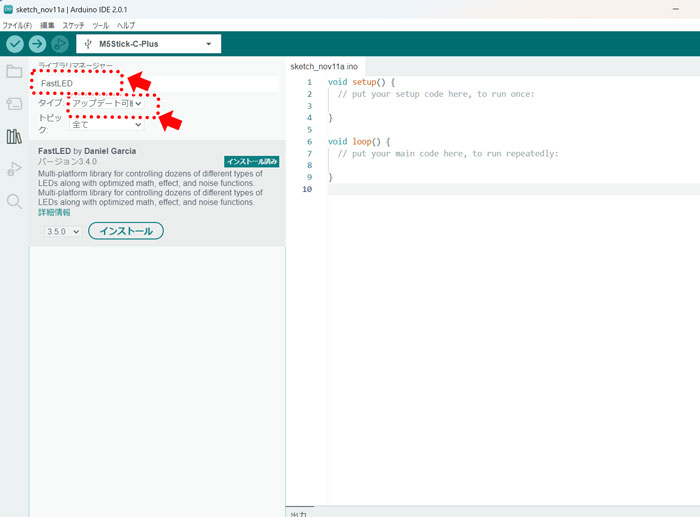
Task: Click the FastLED by Daniel Garcia title
Action: click(x=87, y=151)
